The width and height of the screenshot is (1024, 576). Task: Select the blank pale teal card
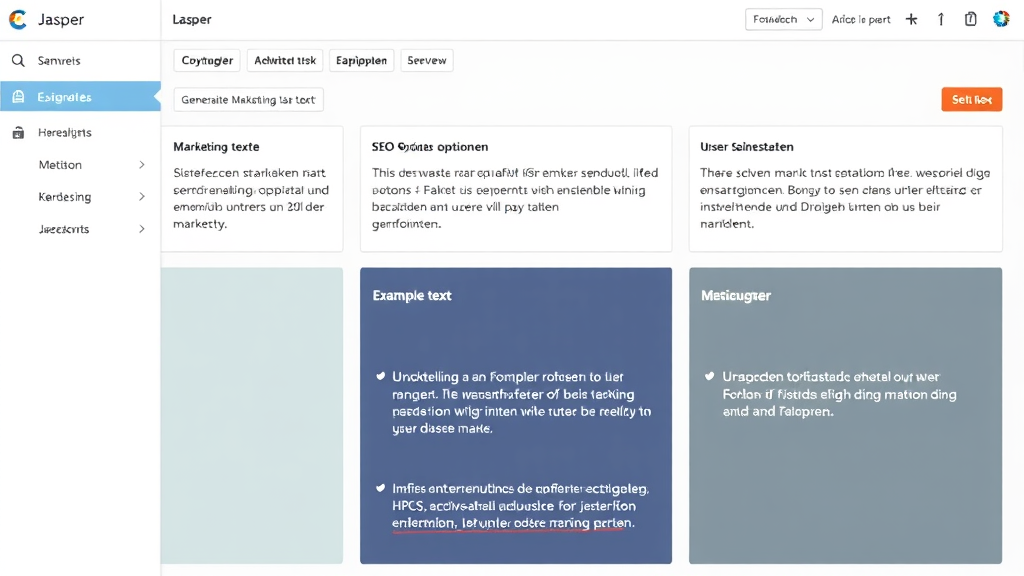coord(252,415)
